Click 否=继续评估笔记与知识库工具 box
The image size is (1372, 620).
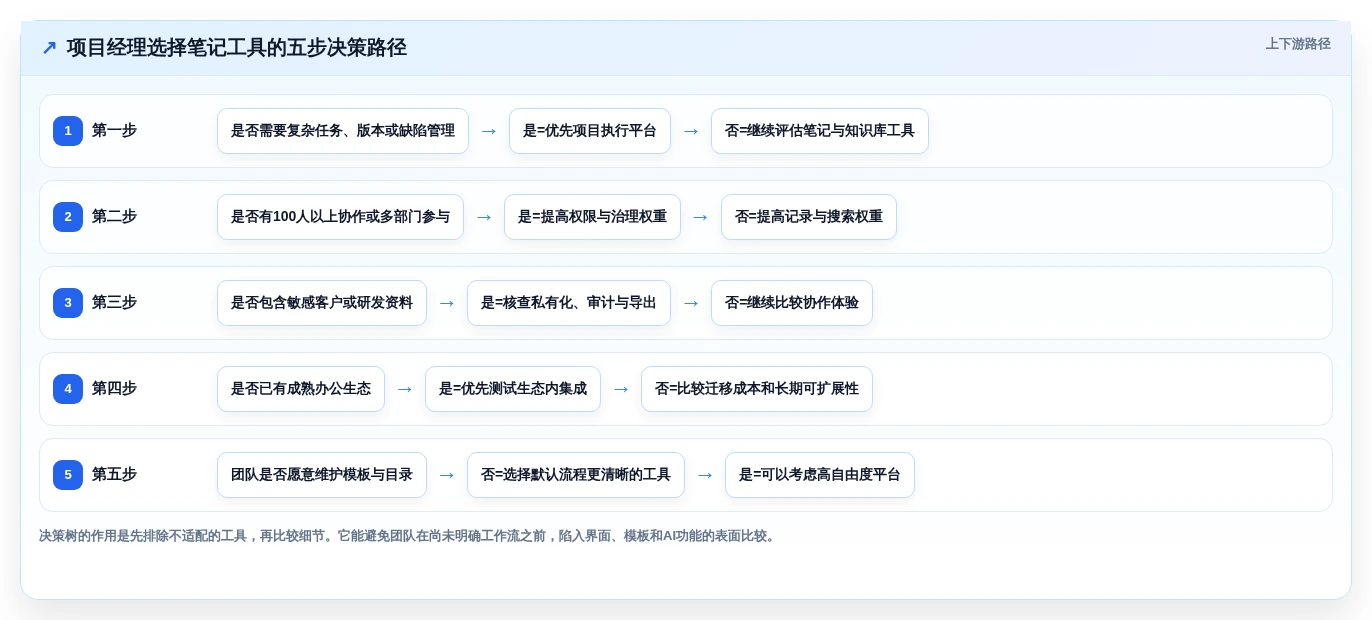820,131
